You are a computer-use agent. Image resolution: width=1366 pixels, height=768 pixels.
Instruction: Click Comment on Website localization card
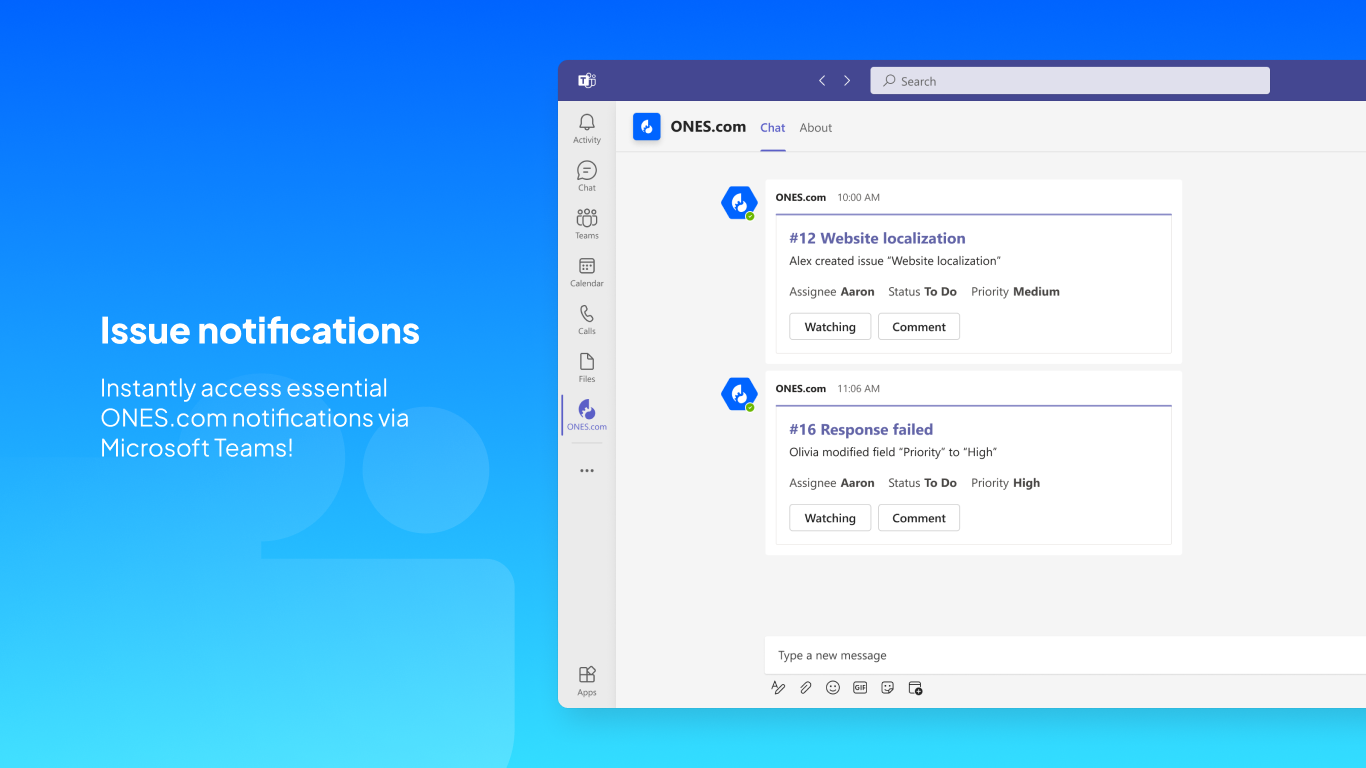click(919, 327)
